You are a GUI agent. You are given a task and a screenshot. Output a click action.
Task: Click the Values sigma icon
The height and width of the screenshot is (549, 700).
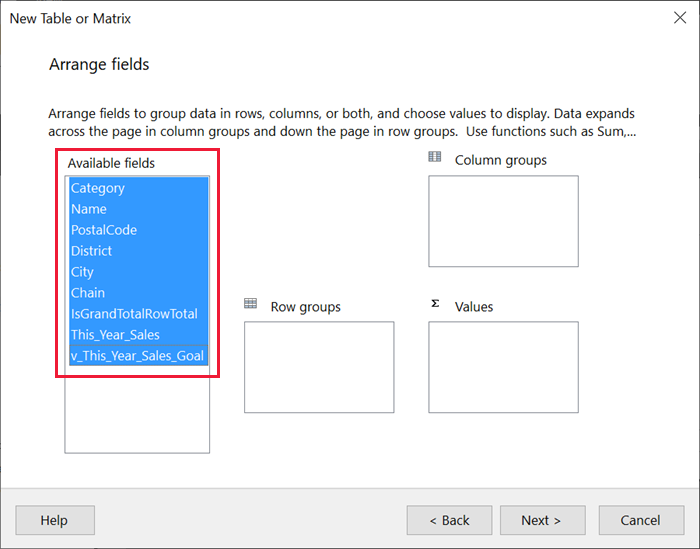[x=434, y=303]
